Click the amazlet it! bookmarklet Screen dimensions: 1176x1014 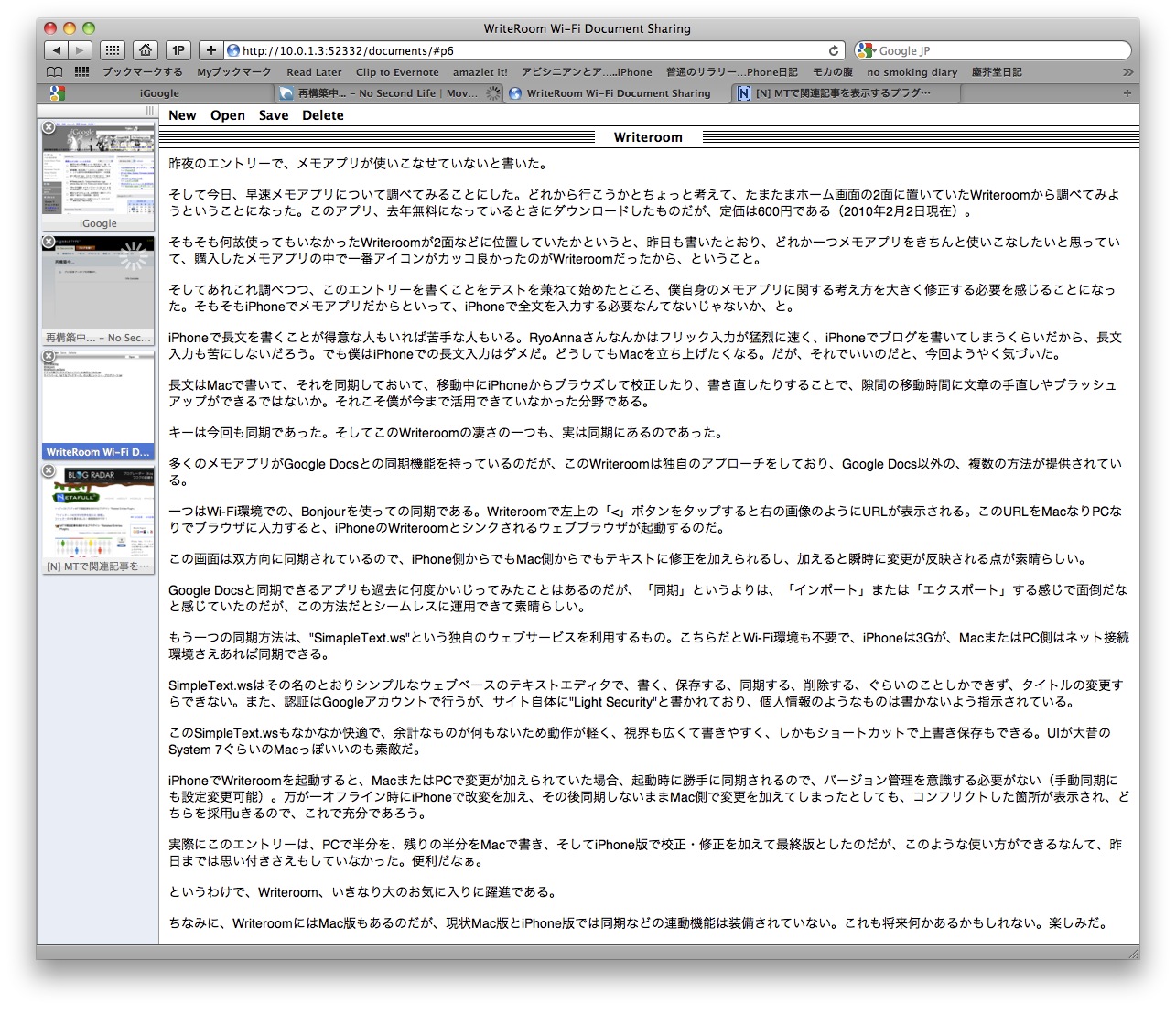coord(480,71)
